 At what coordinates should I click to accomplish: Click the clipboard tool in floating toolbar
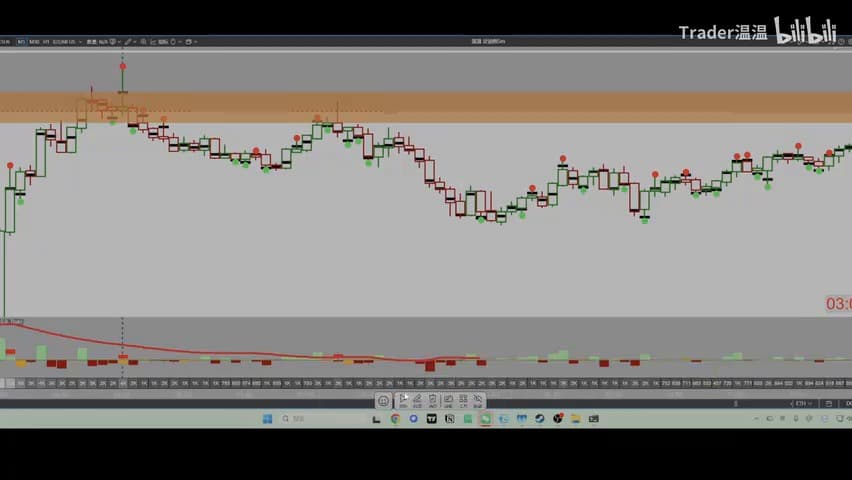pyautogui.click(x=433, y=401)
